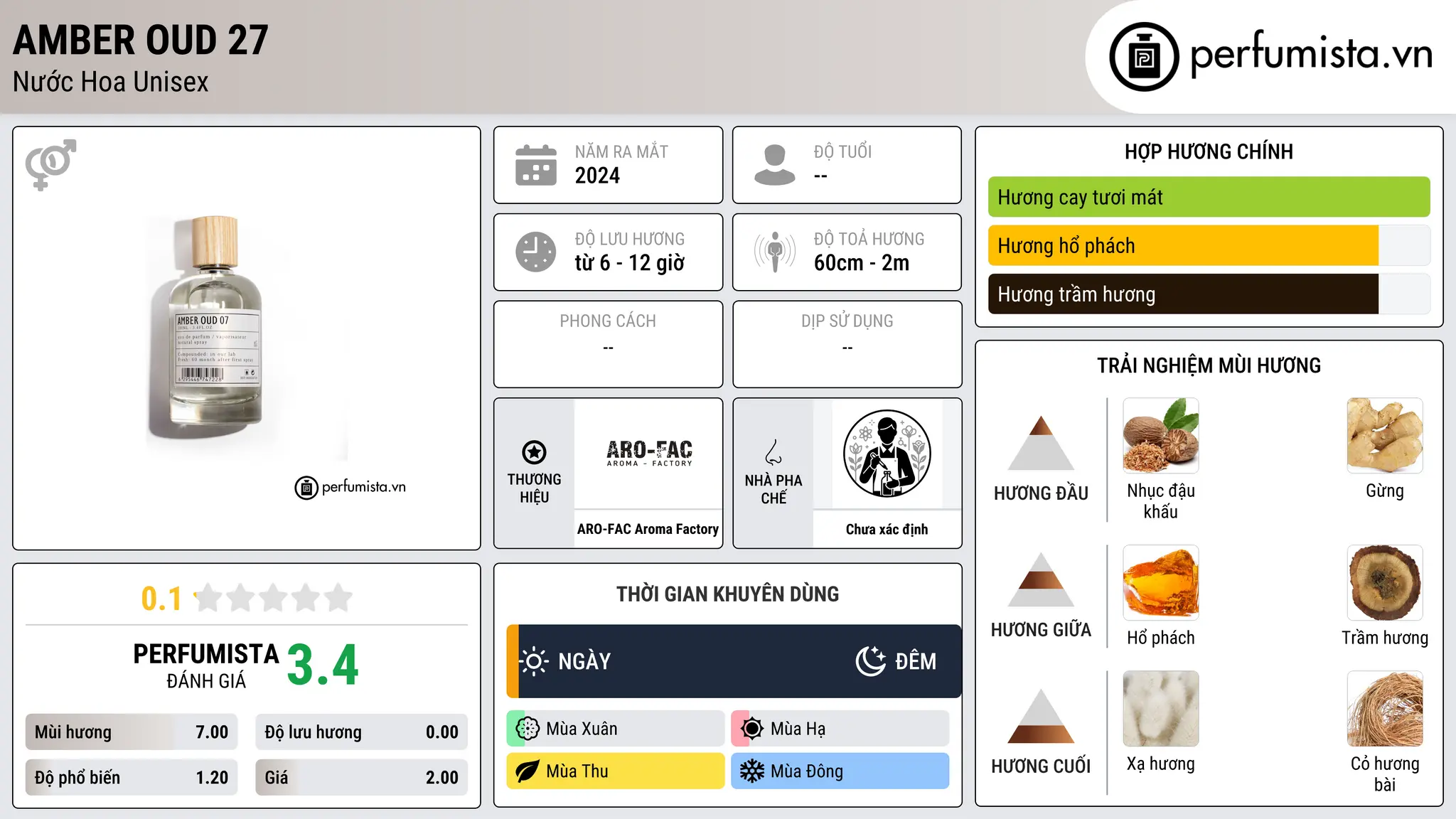This screenshot has height=819, width=1456.
Task: Click the Mùi hương 7.00 score bar
Action: (x=132, y=732)
